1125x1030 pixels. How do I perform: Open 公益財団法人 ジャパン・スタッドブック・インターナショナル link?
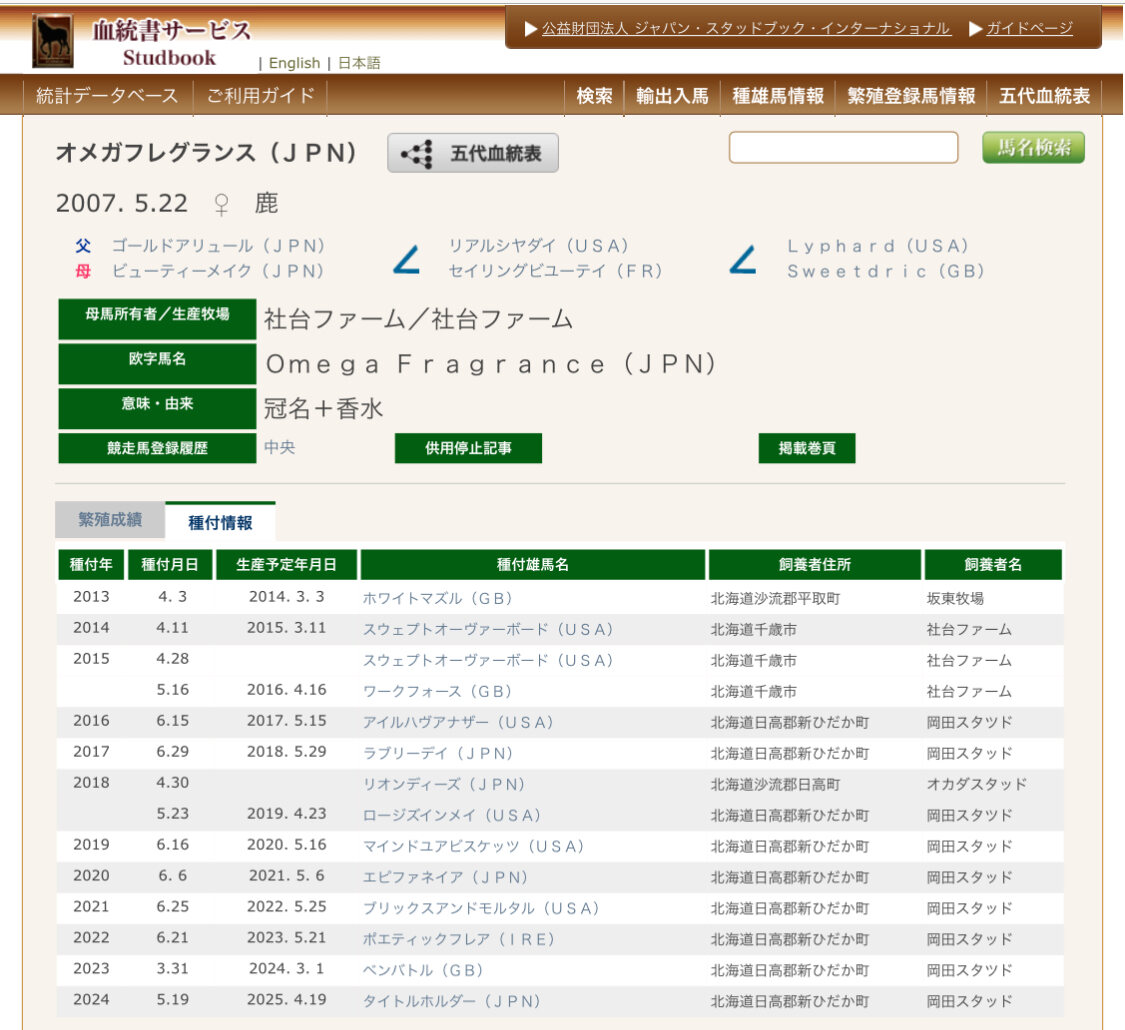pyautogui.click(x=746, y=29)
